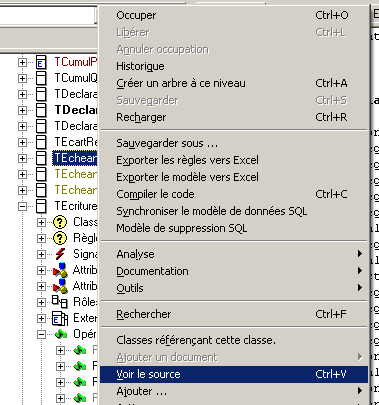Click the Rôle relation icon
Viewport: 379px width, 405px height.
[60, 302]
